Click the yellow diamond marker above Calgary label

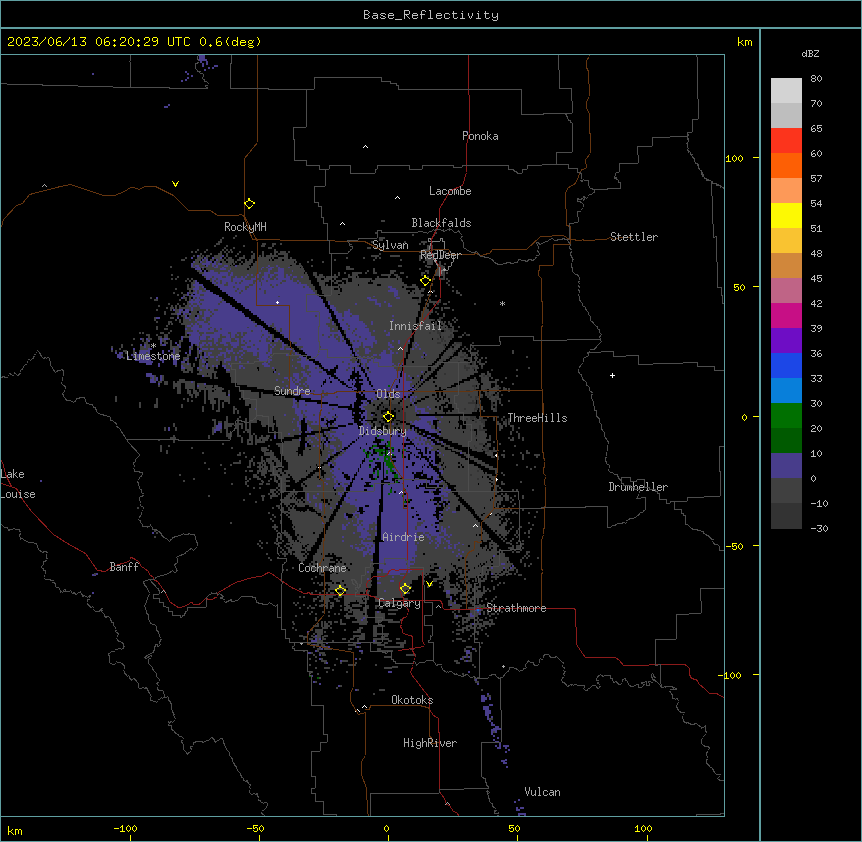point(405,589)
